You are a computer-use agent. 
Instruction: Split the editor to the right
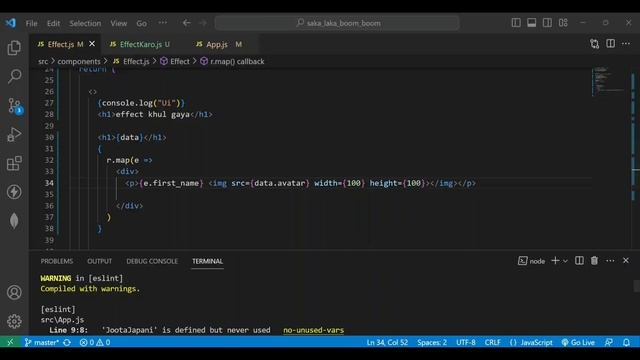pyautogui.click(x=611, y=44)
